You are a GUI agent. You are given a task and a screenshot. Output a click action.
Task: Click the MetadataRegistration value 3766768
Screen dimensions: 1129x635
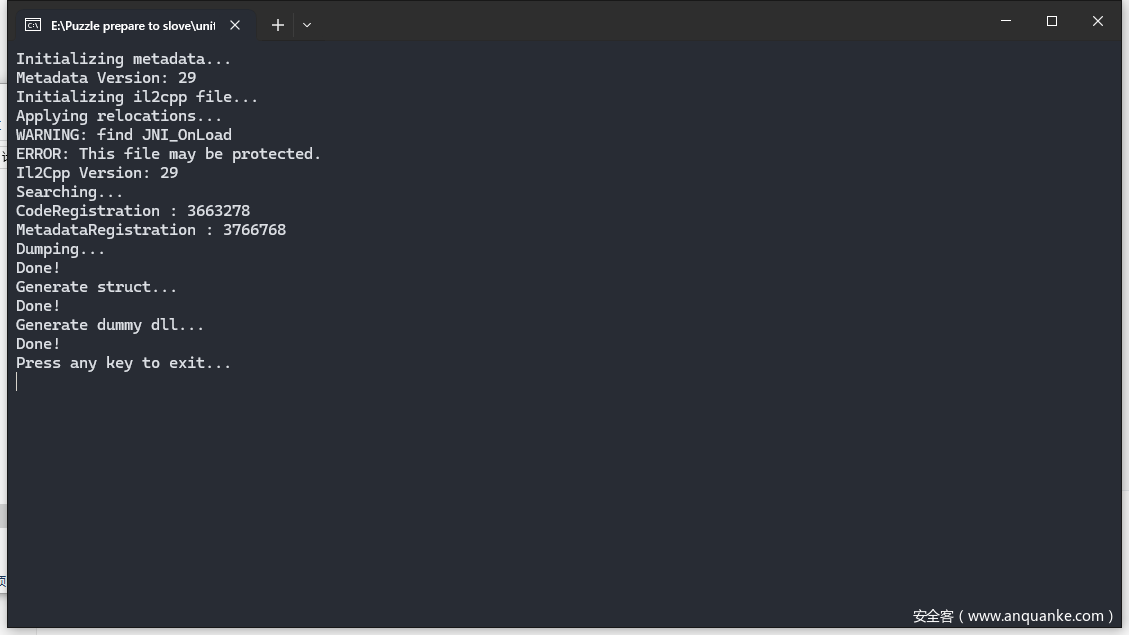coord(254,230)
